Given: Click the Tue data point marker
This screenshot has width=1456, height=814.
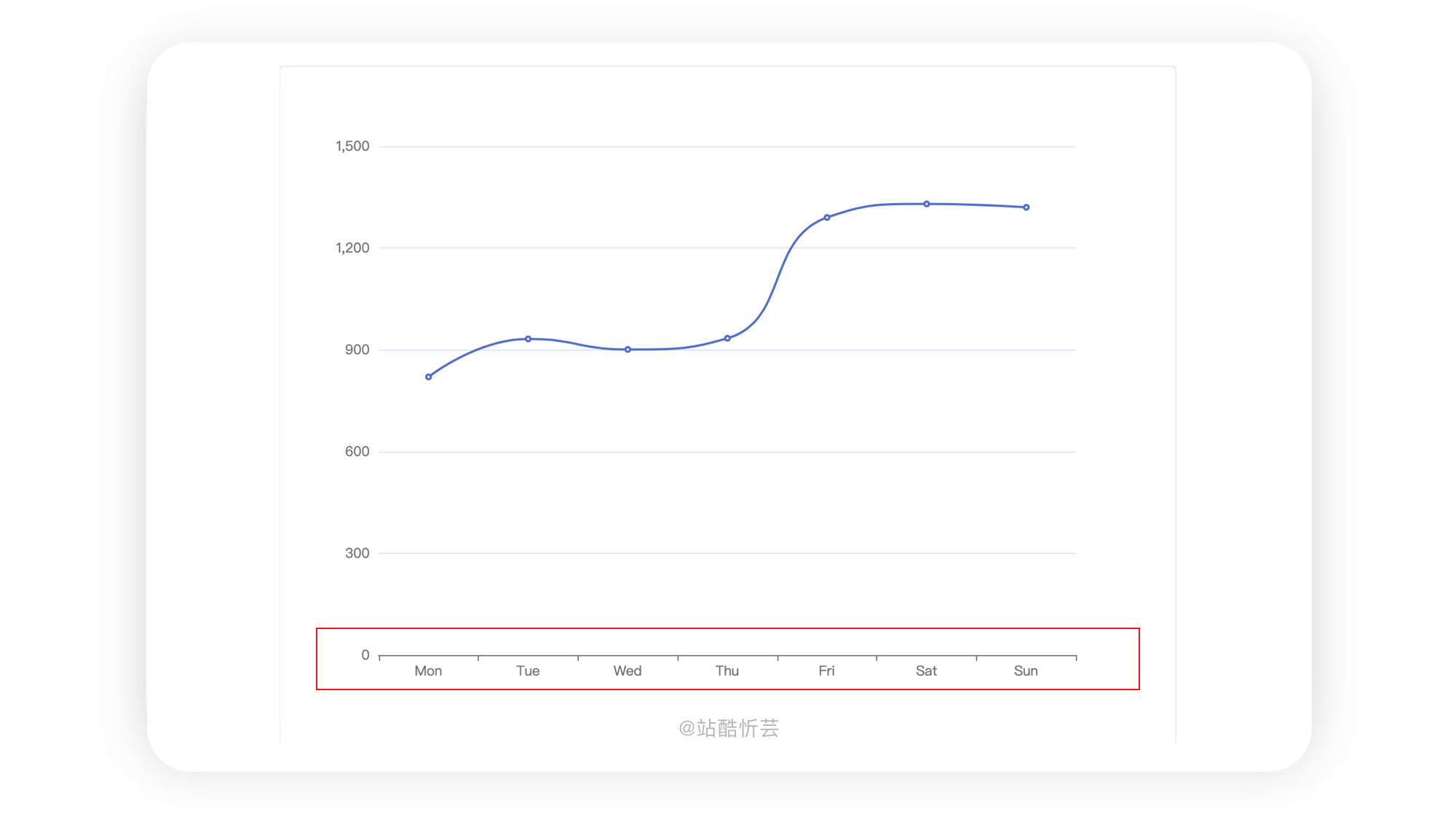Looking at the screenshot, I should [528, 339].
